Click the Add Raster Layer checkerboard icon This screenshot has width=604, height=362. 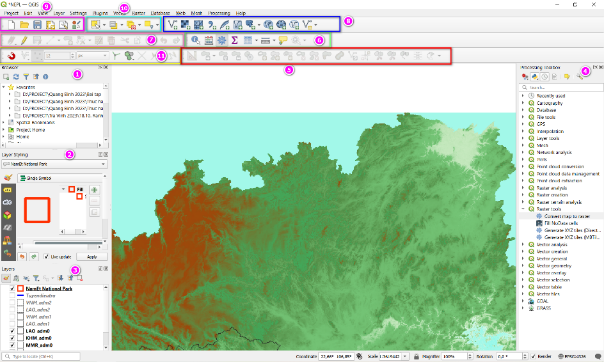(x=185, y=25)
